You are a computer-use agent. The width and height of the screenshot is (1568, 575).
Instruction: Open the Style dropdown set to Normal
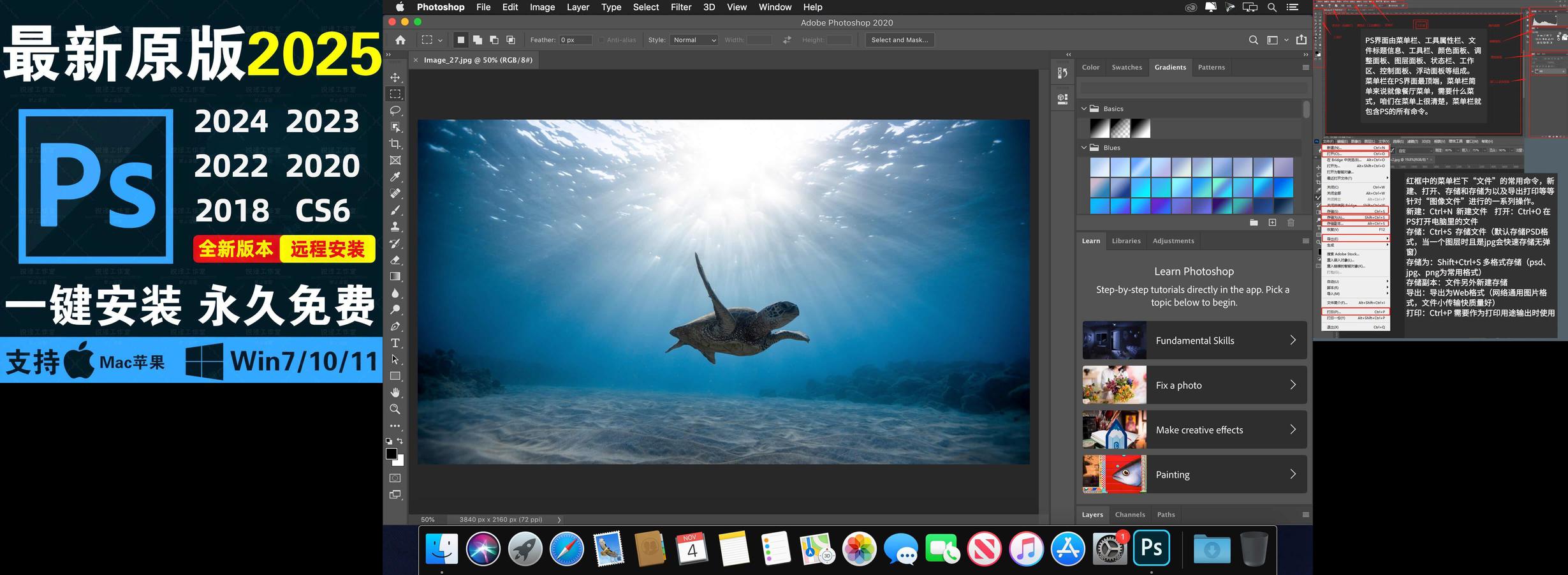pos(694,40)
